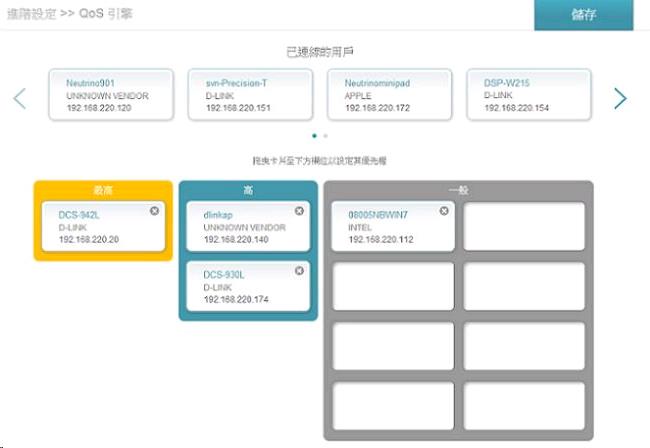Remove DCS-942L card from highest priority
This screenshot has width=650, height=448.
click(x=154, y=211)
